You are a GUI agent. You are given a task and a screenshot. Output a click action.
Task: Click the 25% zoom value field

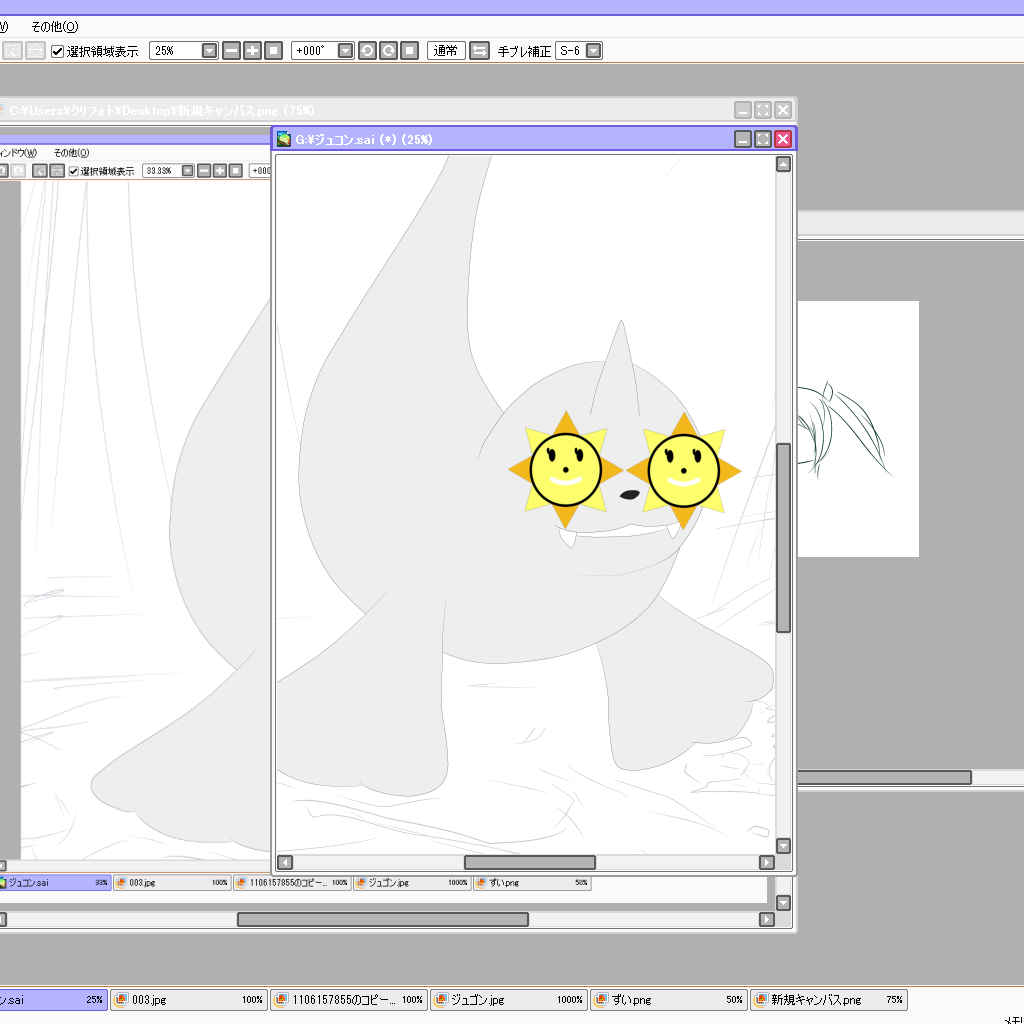[175, 51]
